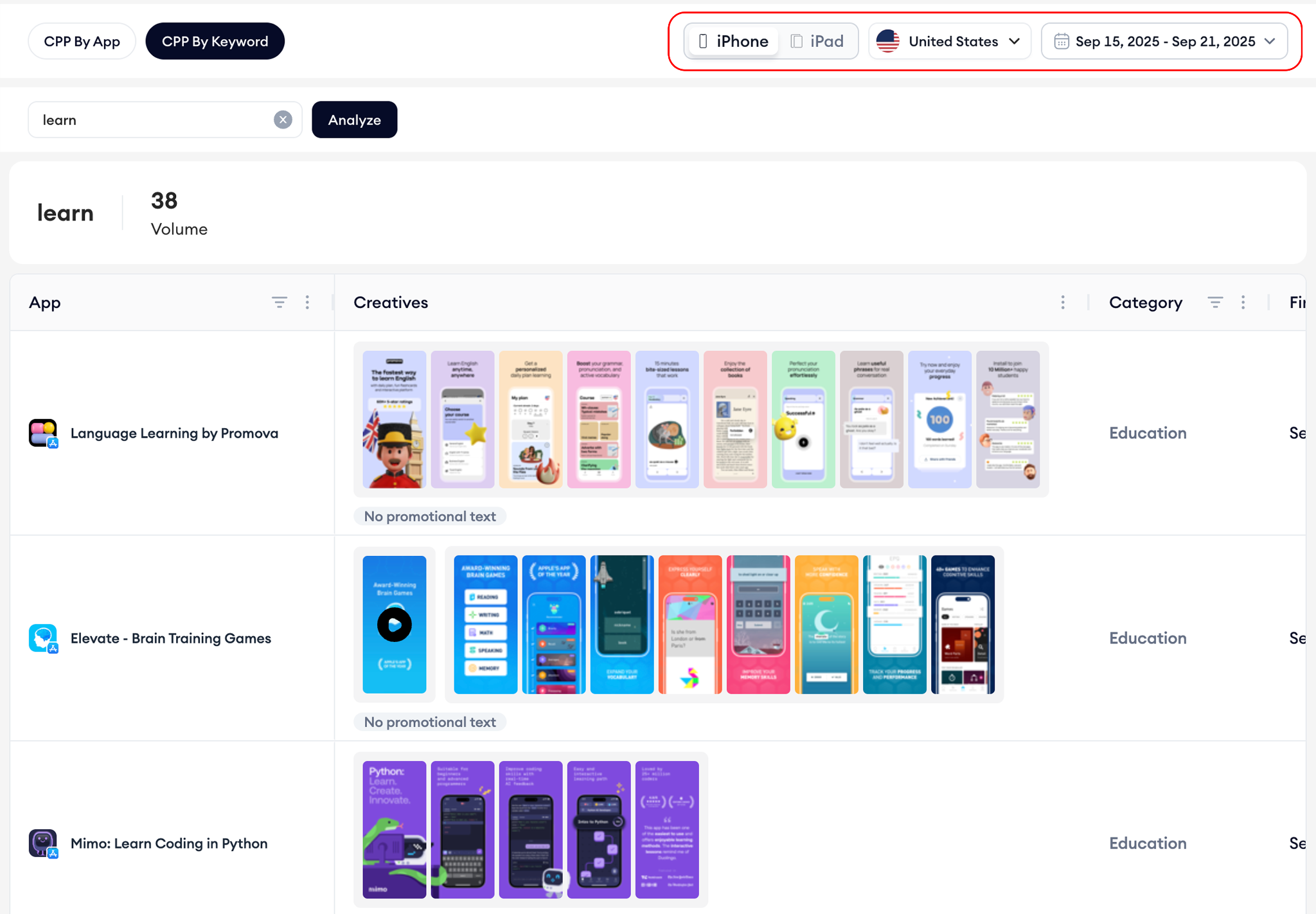This screenshot has width=1316, height=914.
Task: Click the App column filter icon
Action: 279,302
